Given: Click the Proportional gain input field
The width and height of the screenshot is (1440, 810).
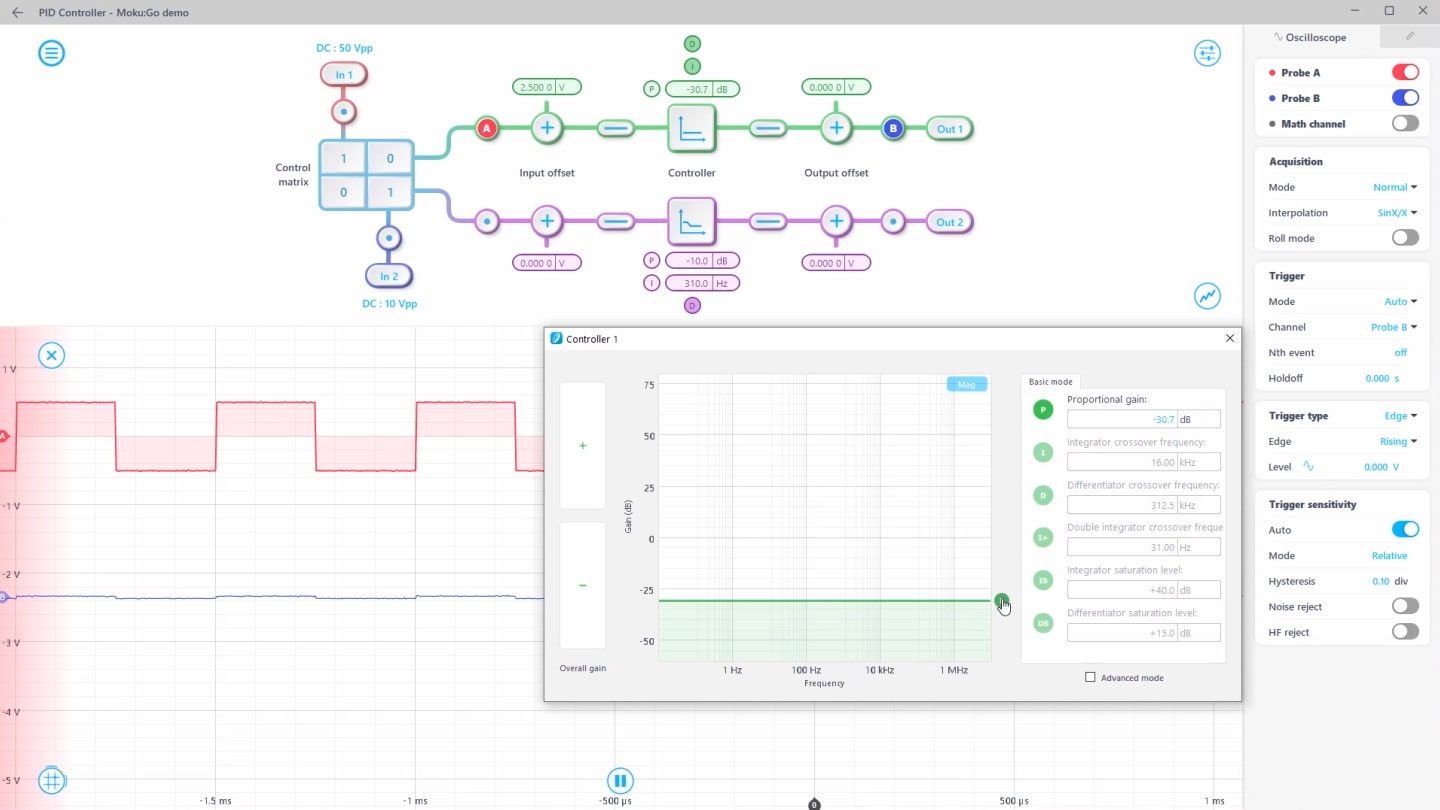Looking at the screenshot, I should (x=1122, y=420).
